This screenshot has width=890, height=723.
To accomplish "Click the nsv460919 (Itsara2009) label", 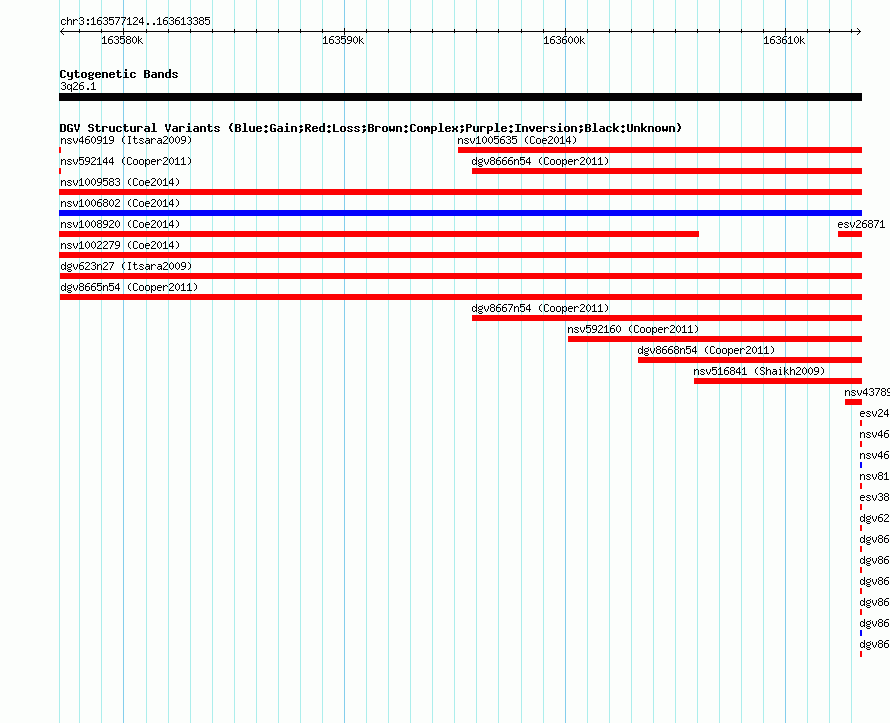I will tap(126, 140).
